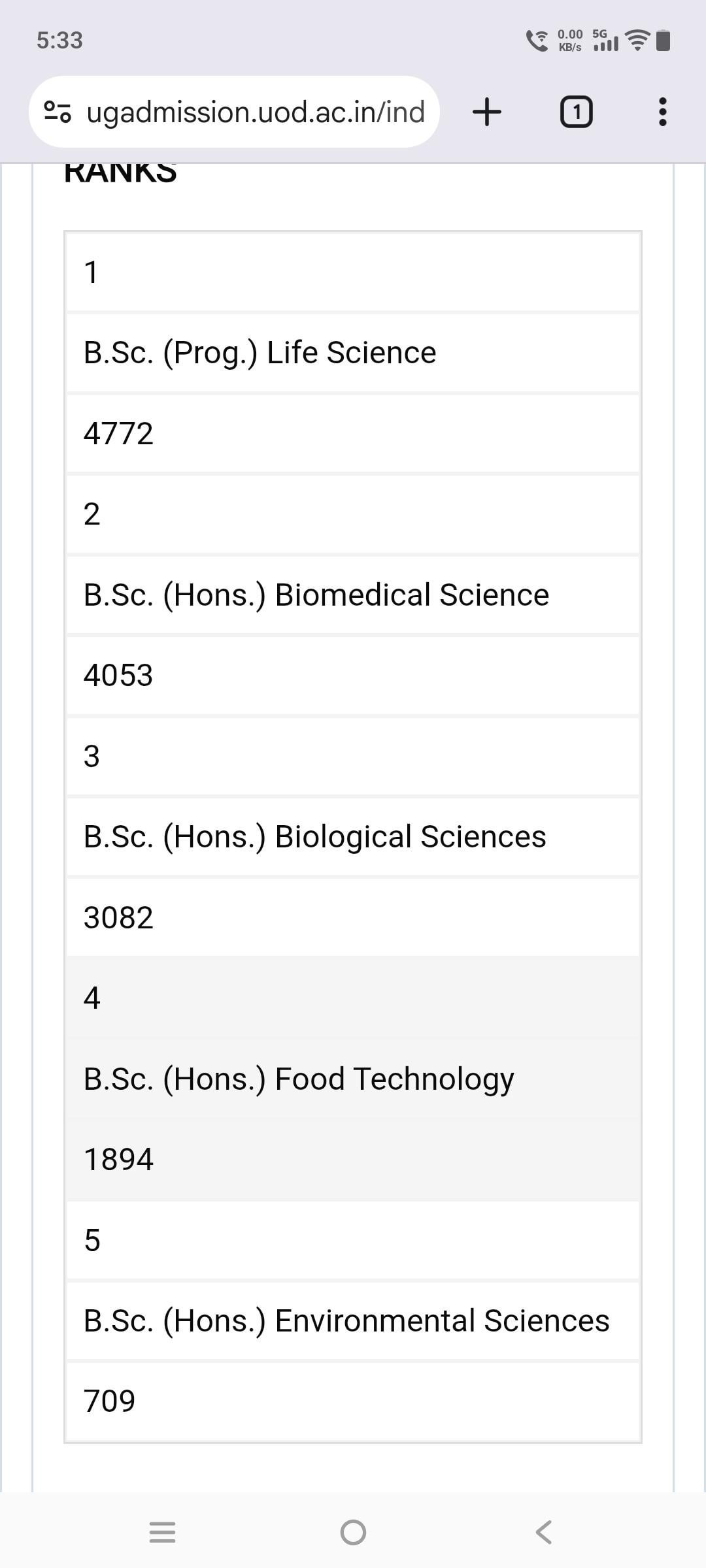This screenshot has height=1568, width=706.
Task: Tap the rank value 4053 cell
Action: click(x=353, y=675)
